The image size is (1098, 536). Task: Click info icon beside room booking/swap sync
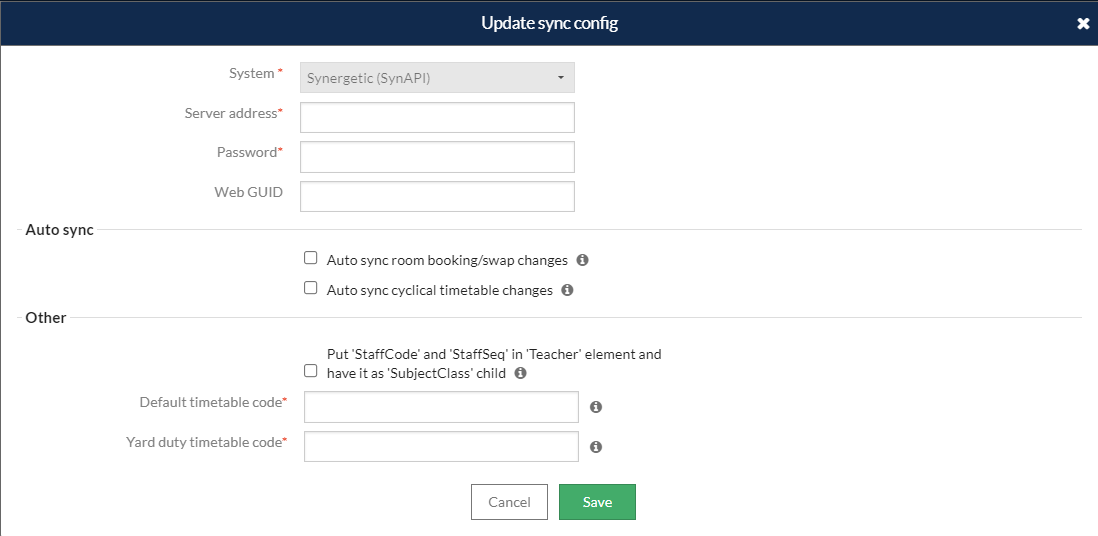583,260
